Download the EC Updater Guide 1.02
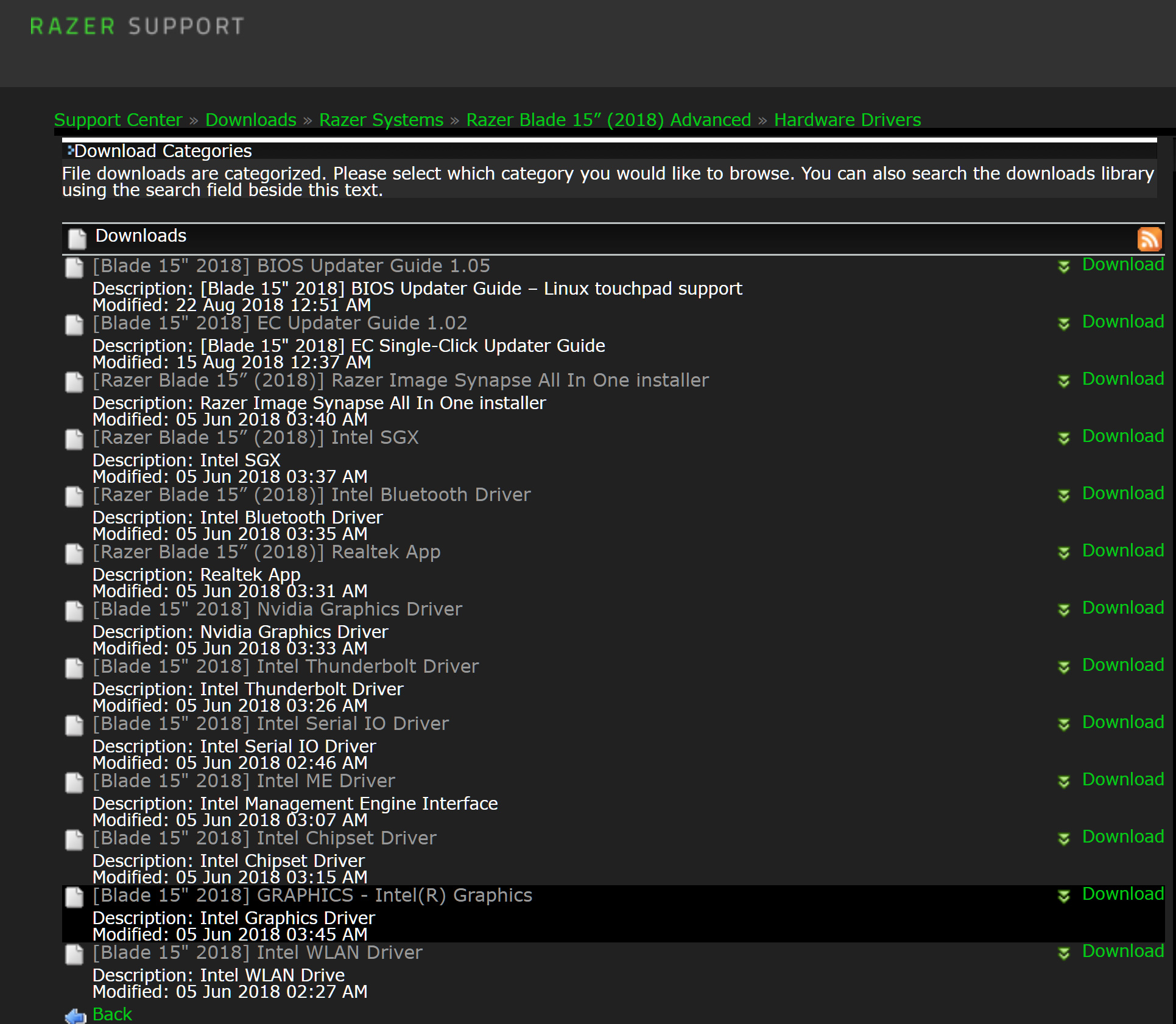The width and height of the screenshot is (1176, 1024). point(1123,321)
